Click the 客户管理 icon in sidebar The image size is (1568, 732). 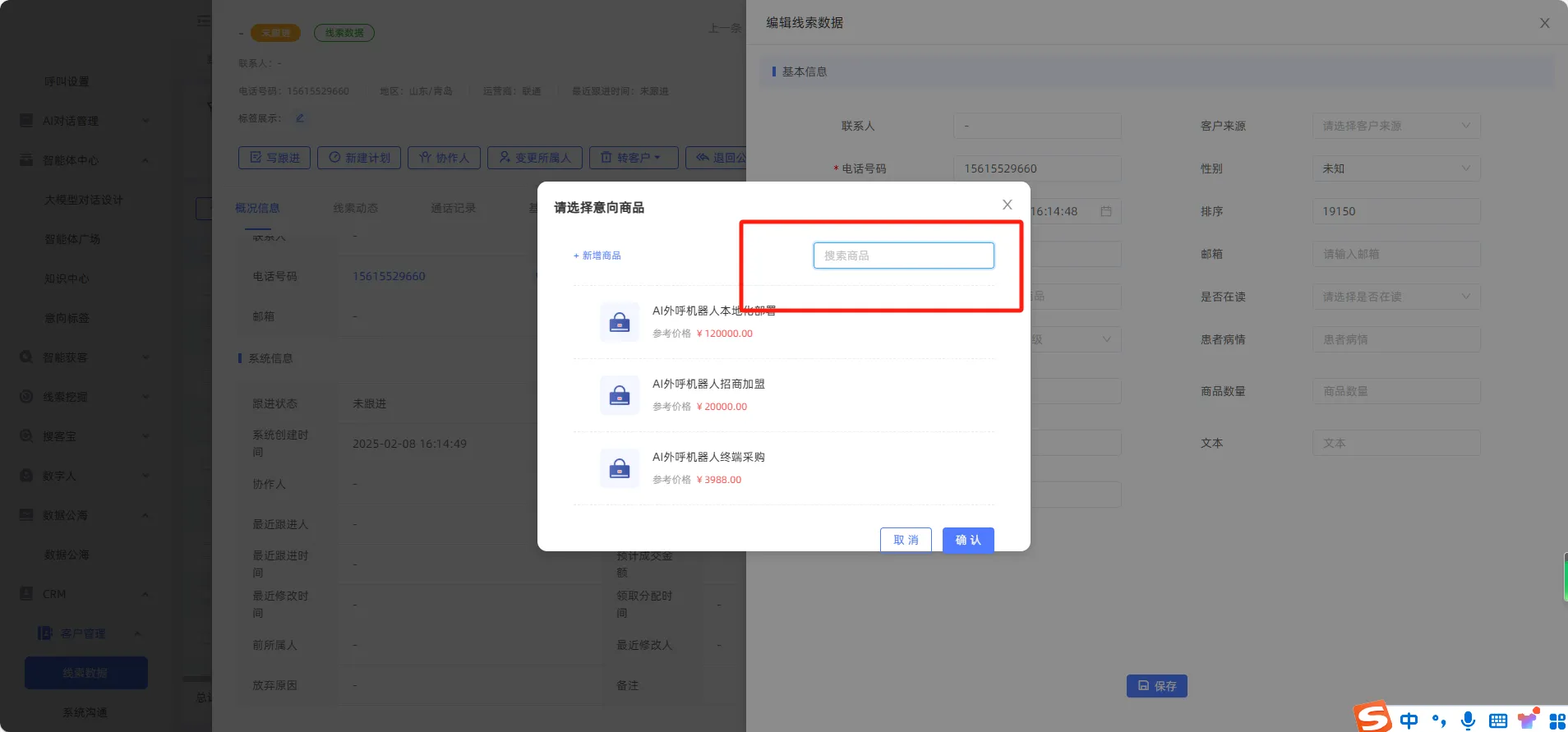coord(45,633)
